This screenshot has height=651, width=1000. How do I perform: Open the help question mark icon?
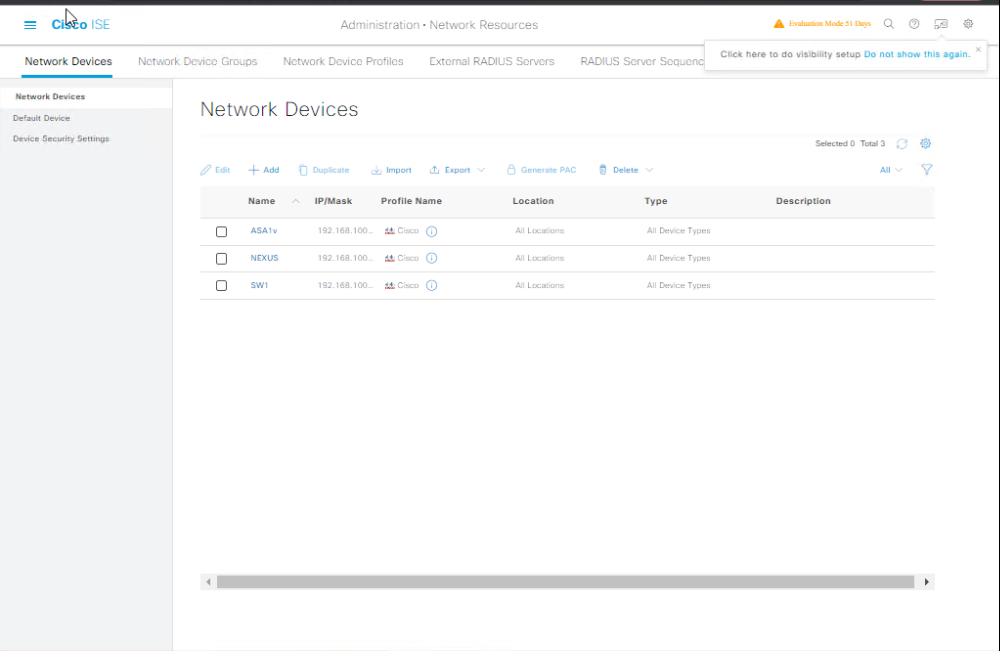pos(914,24)
